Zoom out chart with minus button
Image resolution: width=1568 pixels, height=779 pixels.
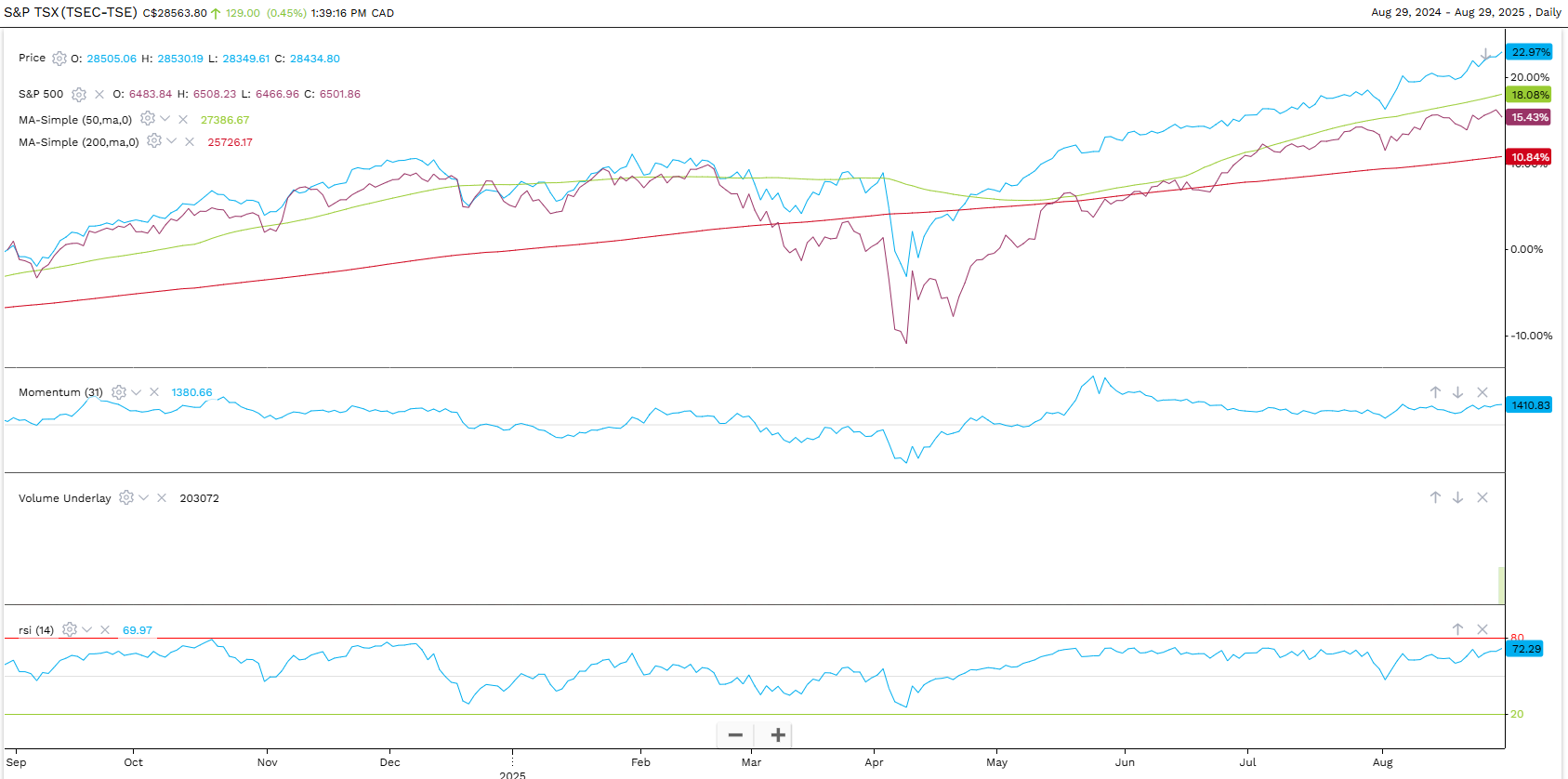tap(735, 735)
